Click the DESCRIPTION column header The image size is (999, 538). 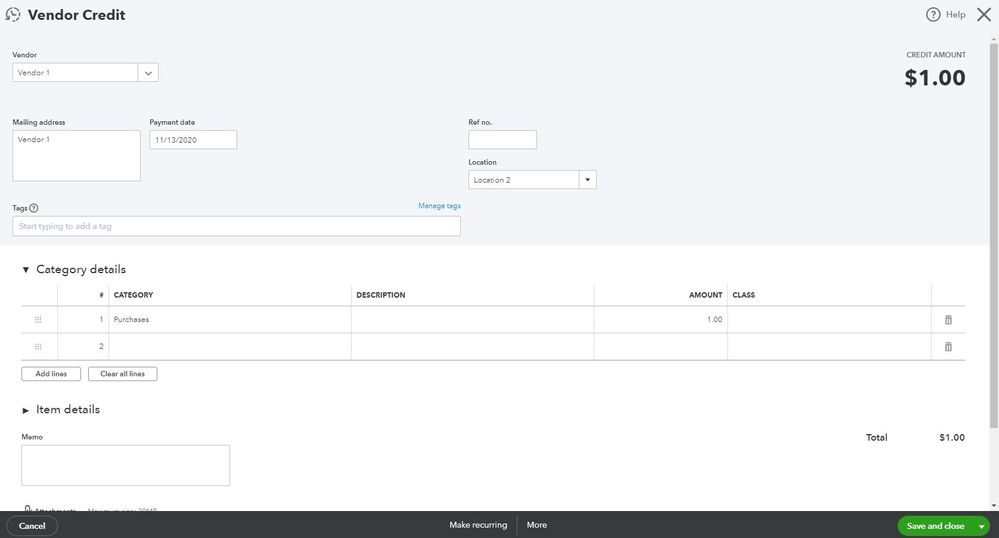click(380, 295)
